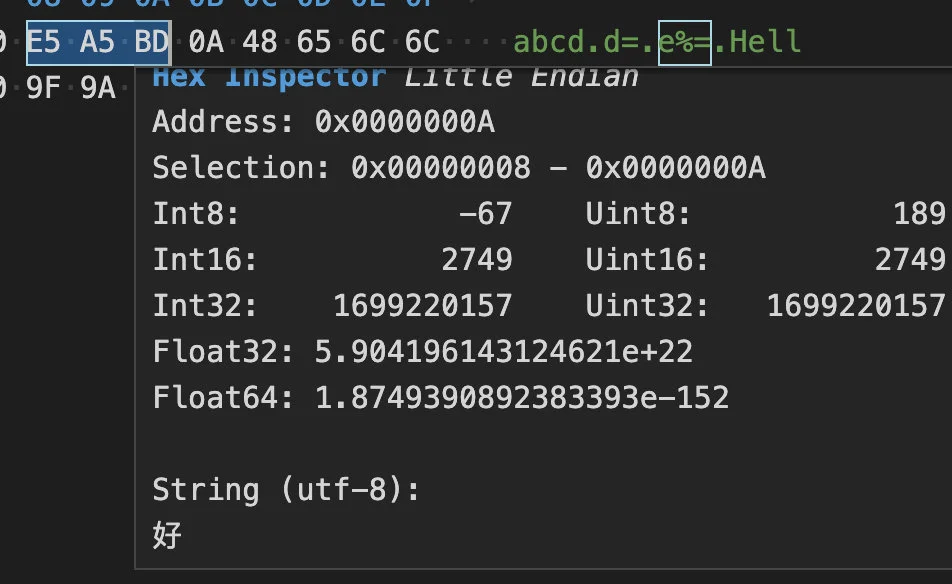Click the last 6C byte in the row
The width and height of the screenshot is (952, 584).
point(423,41)
